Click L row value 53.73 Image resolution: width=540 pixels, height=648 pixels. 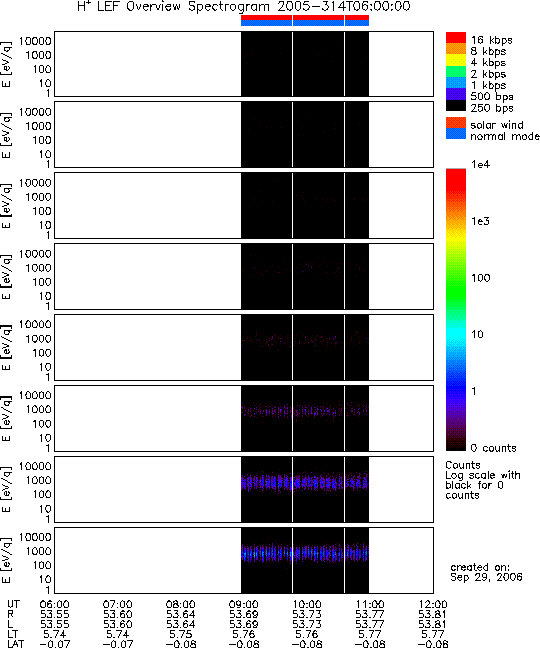point(307,624)
